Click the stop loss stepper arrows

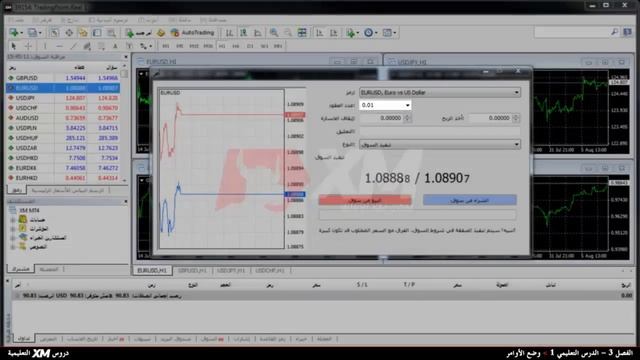(407, 118)
